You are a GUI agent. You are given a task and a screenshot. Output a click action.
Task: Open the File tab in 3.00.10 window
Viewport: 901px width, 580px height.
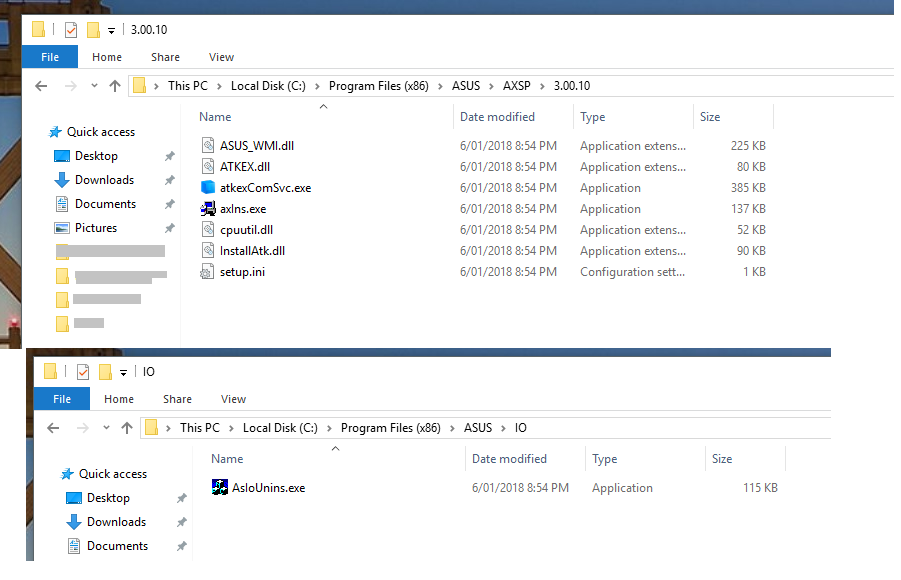pyautogui.click(x=50, y=57)
